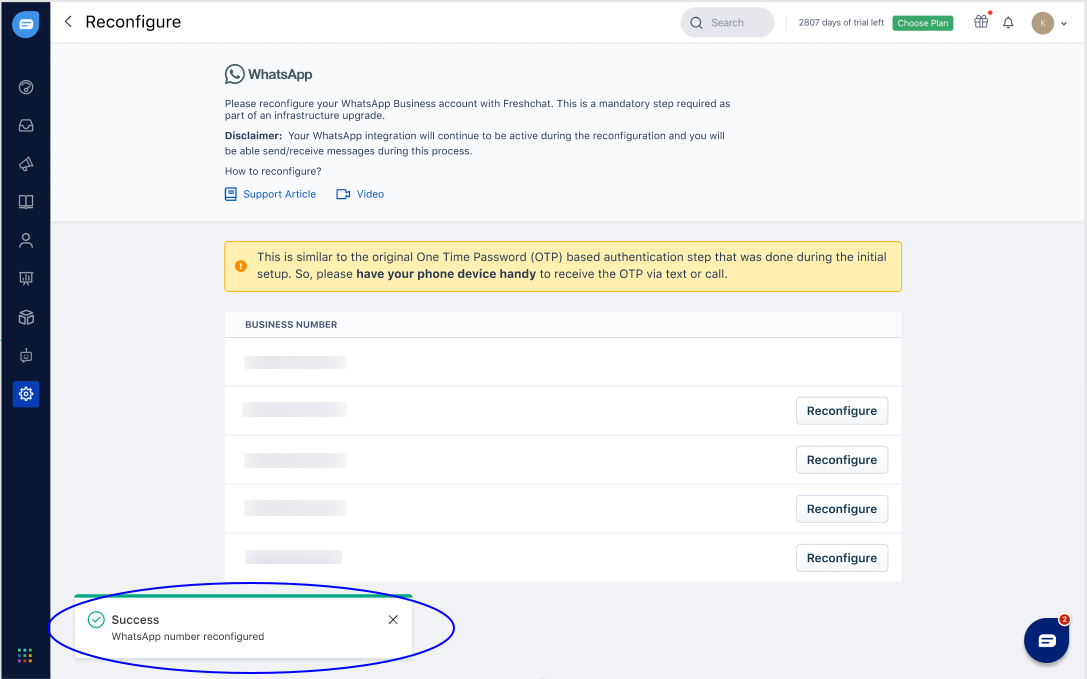The image size is (1087, 679).
Task: Reconfigure the third business number
Action: point(842,460)
